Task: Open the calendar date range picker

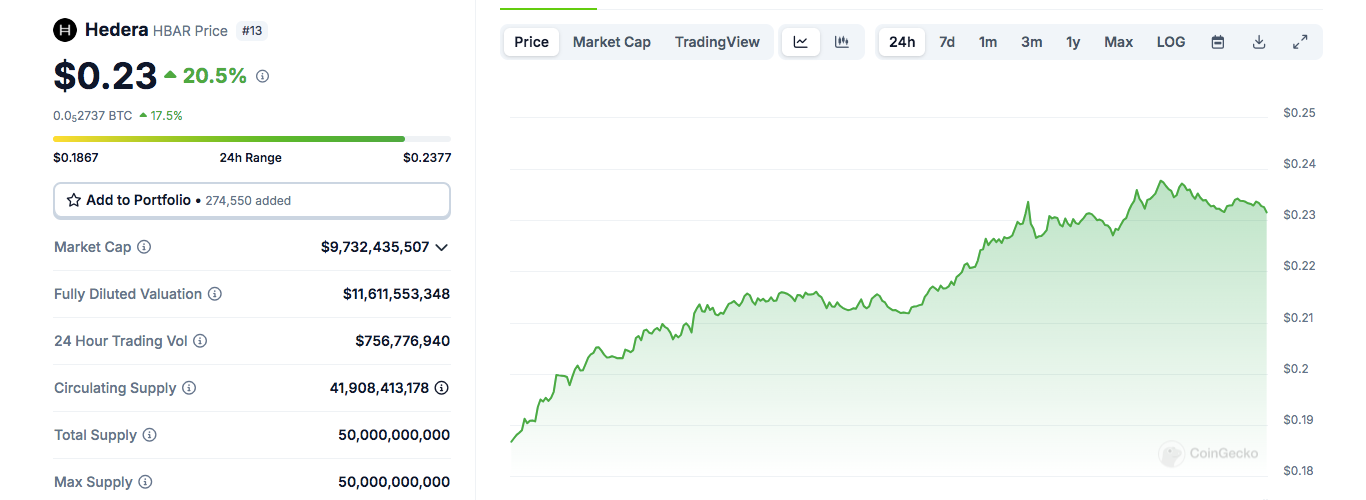Action: point(1218,42)
